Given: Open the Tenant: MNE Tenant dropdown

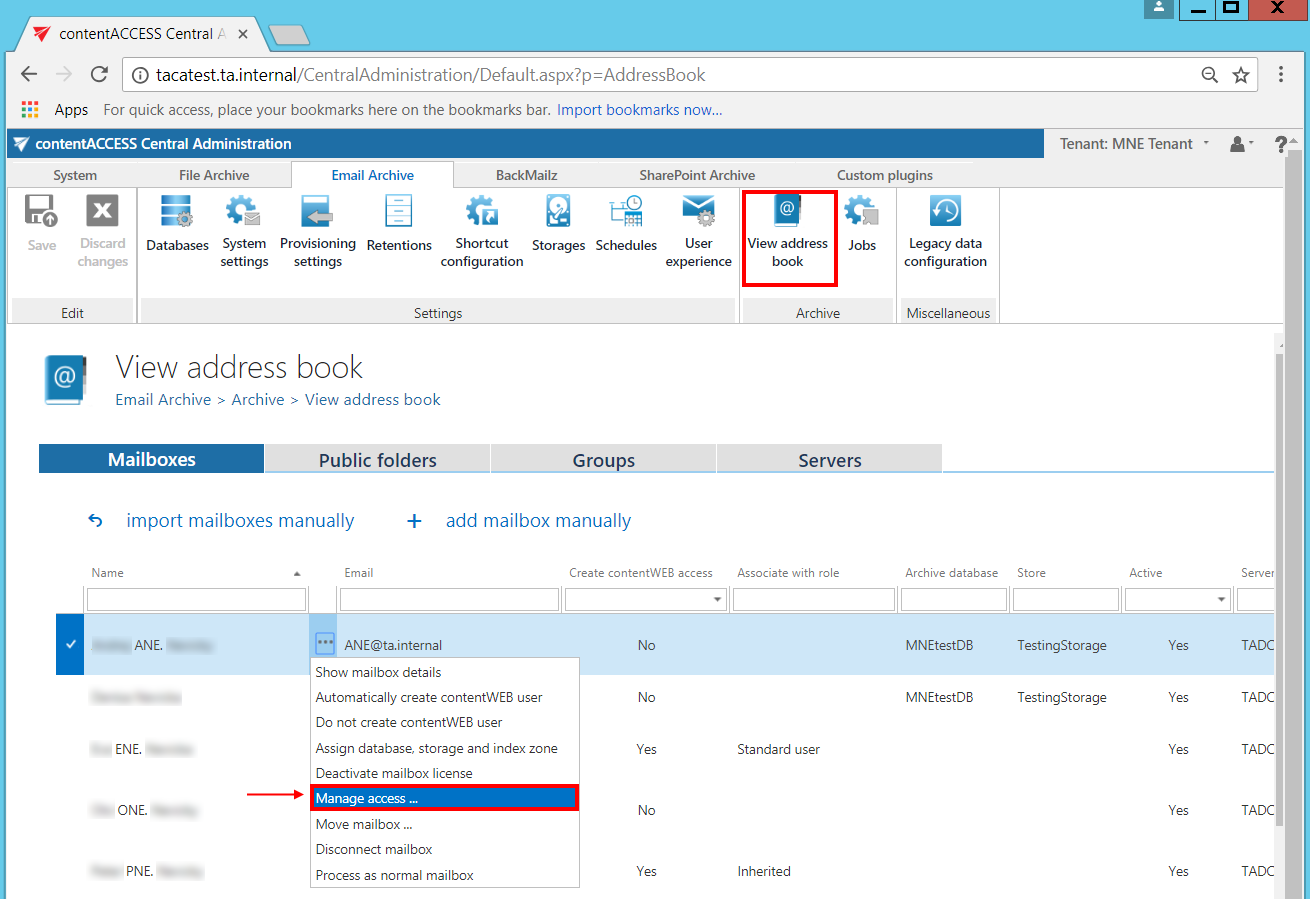Looking at the screenshot, I should click(x=1134, y=144).
